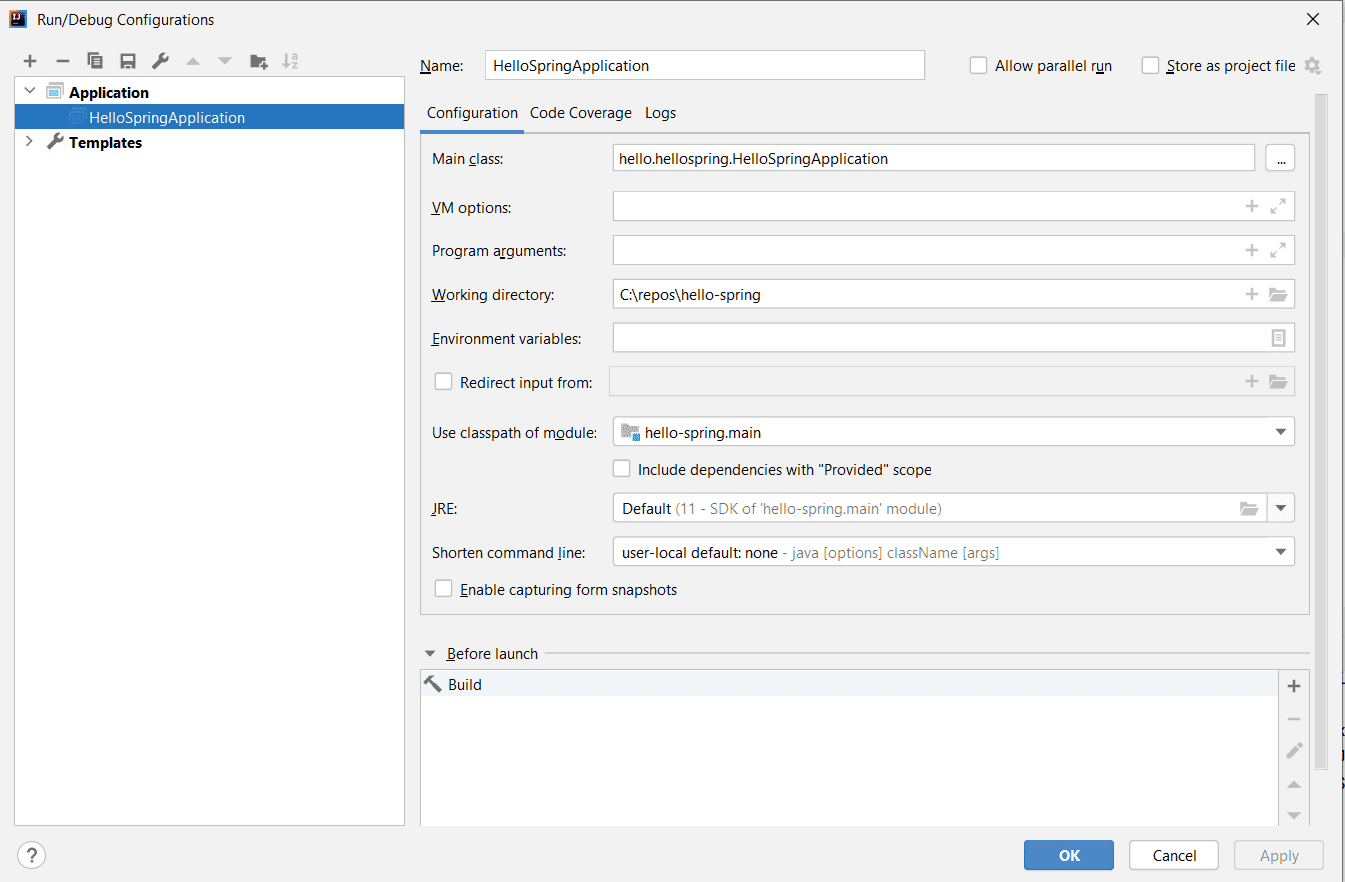Click the Working directory folder browse icon
This screenshot has height=882, width=1345.
[x=1277, y=294]
